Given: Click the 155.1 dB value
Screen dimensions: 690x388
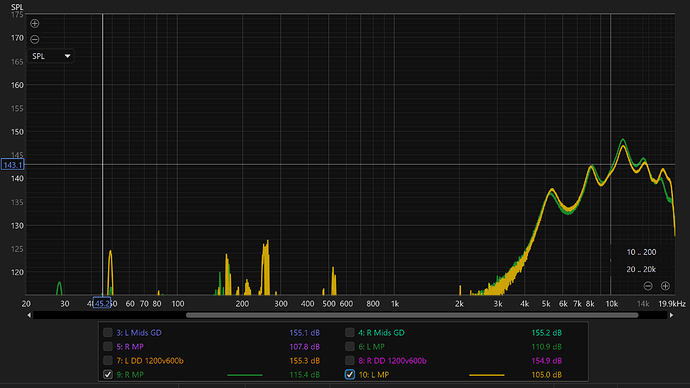Looking at the screenshot, I should click(305, 333).
